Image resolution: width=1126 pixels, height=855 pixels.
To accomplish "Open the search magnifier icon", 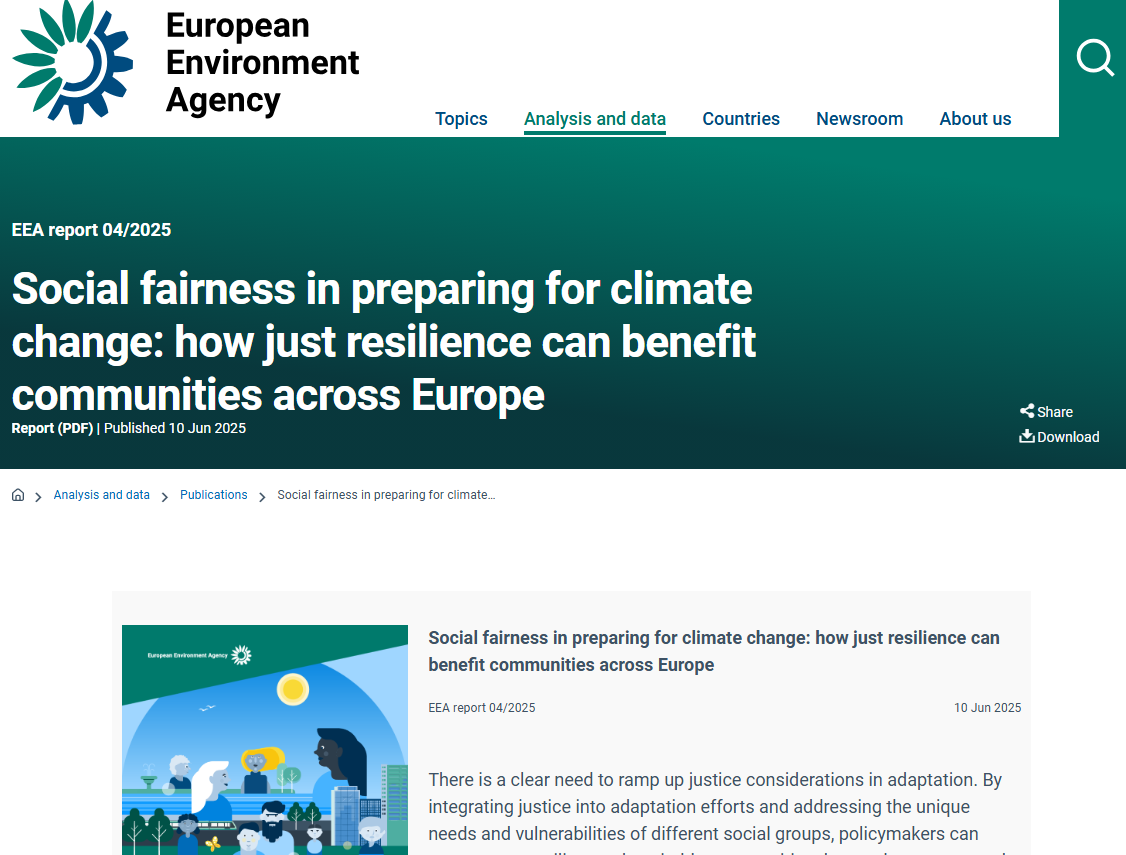I will pyautogui.click(x=1094, y=58).
